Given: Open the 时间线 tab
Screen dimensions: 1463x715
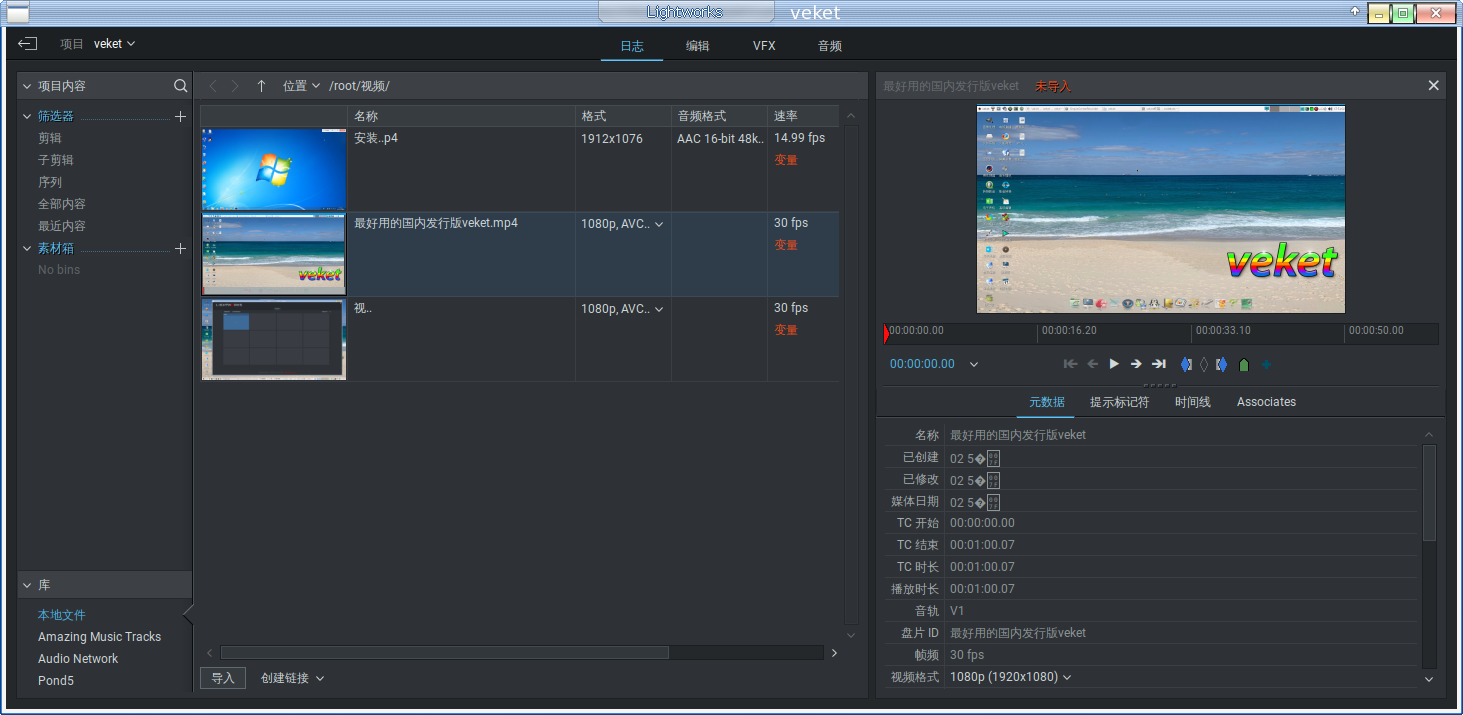Looking at the screenshot, I should 1193,402.
